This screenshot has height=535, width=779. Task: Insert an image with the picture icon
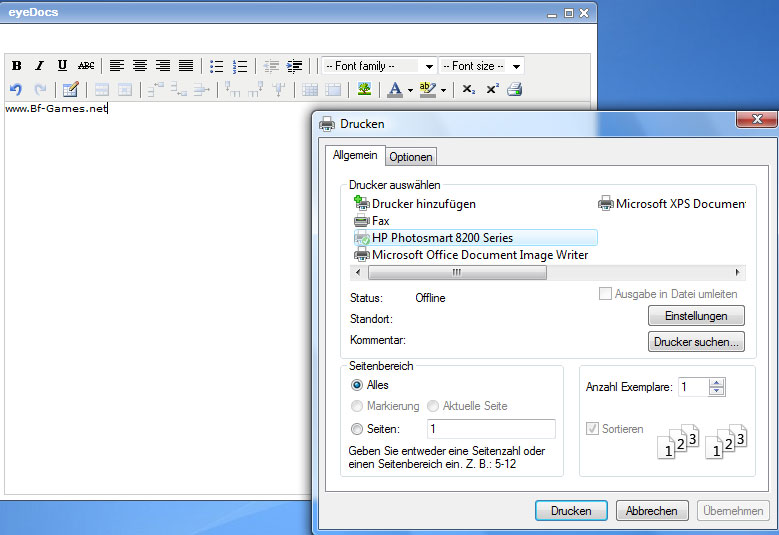coord(365,90)
